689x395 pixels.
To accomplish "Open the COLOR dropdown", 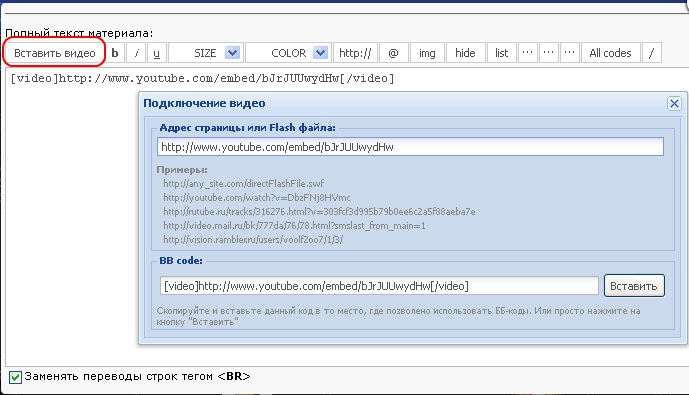I will (288, 53).
